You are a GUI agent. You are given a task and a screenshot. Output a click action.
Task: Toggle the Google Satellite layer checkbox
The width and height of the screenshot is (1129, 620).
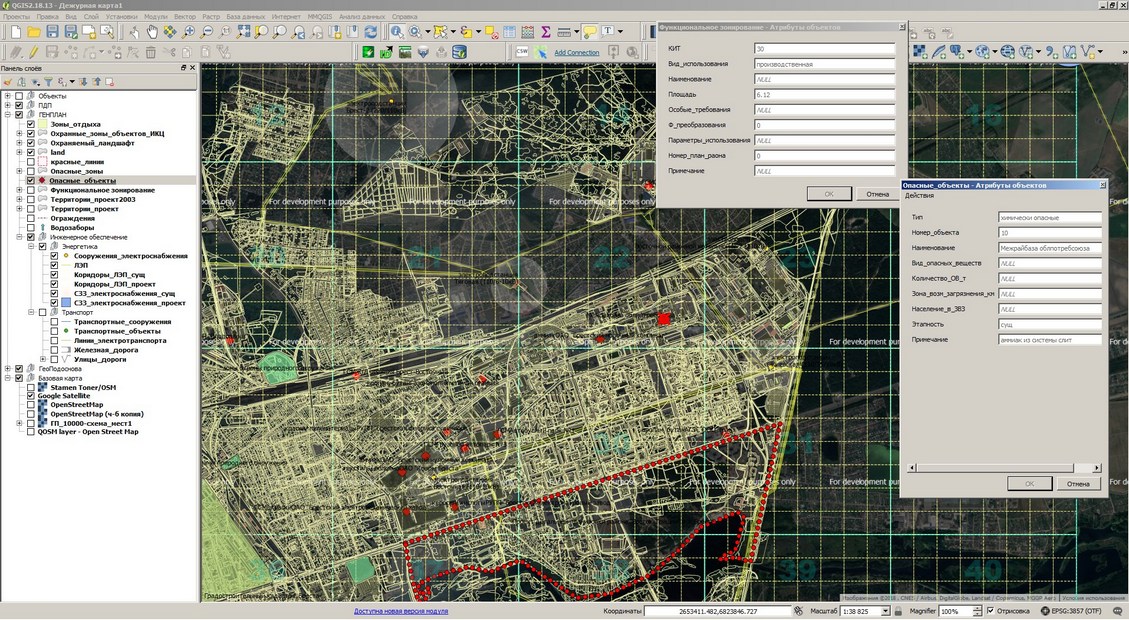(30, 396)
